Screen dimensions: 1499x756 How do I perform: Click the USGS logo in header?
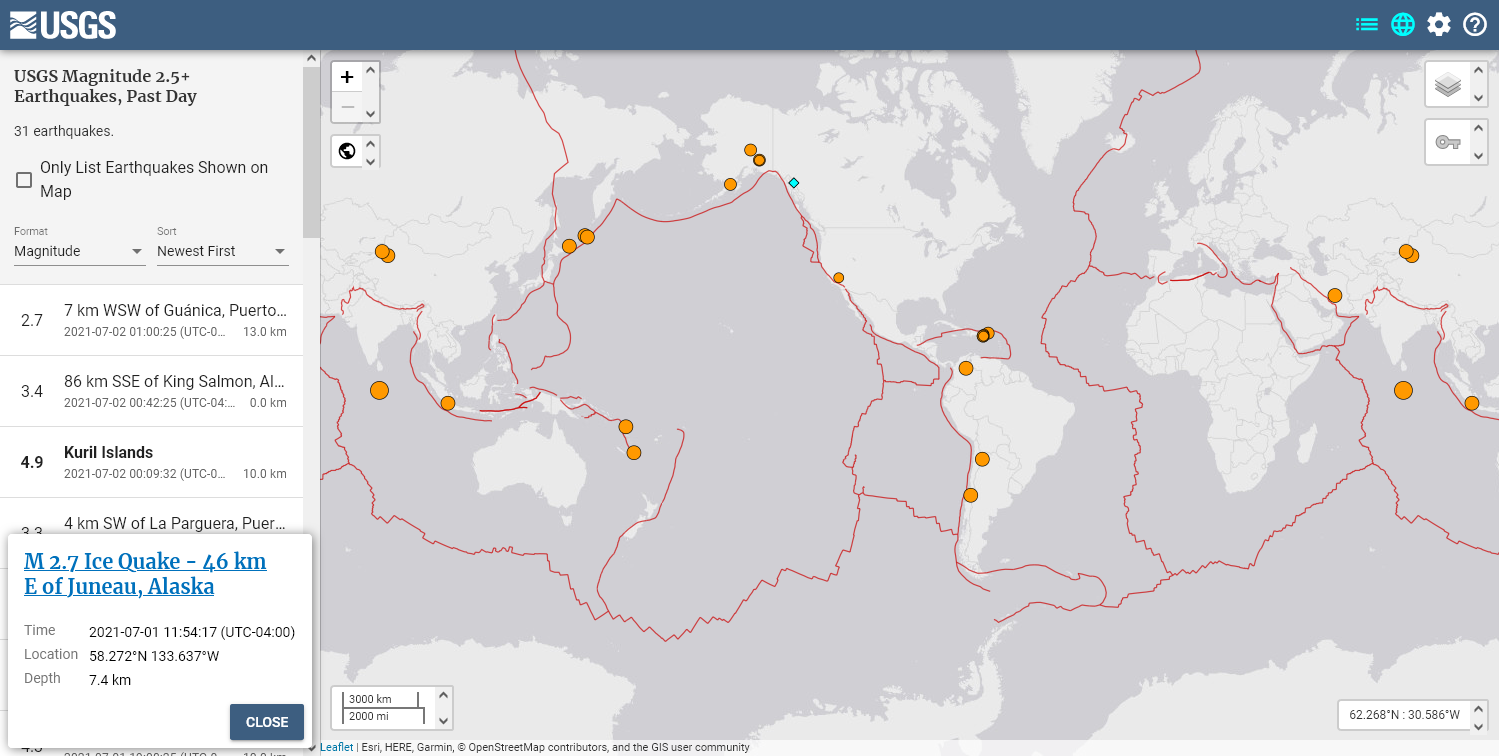(x=63, y=24)
